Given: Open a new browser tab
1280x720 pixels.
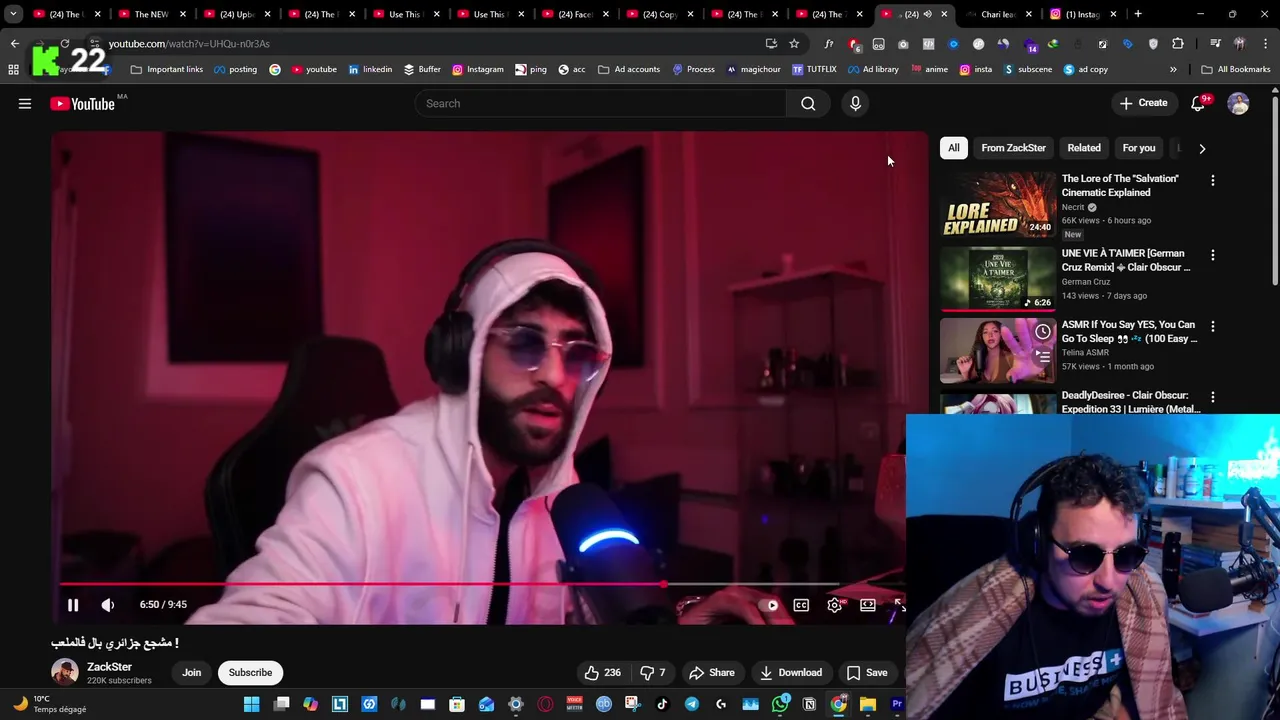Looking at the screenshot, I should [x=1138, y=14].
